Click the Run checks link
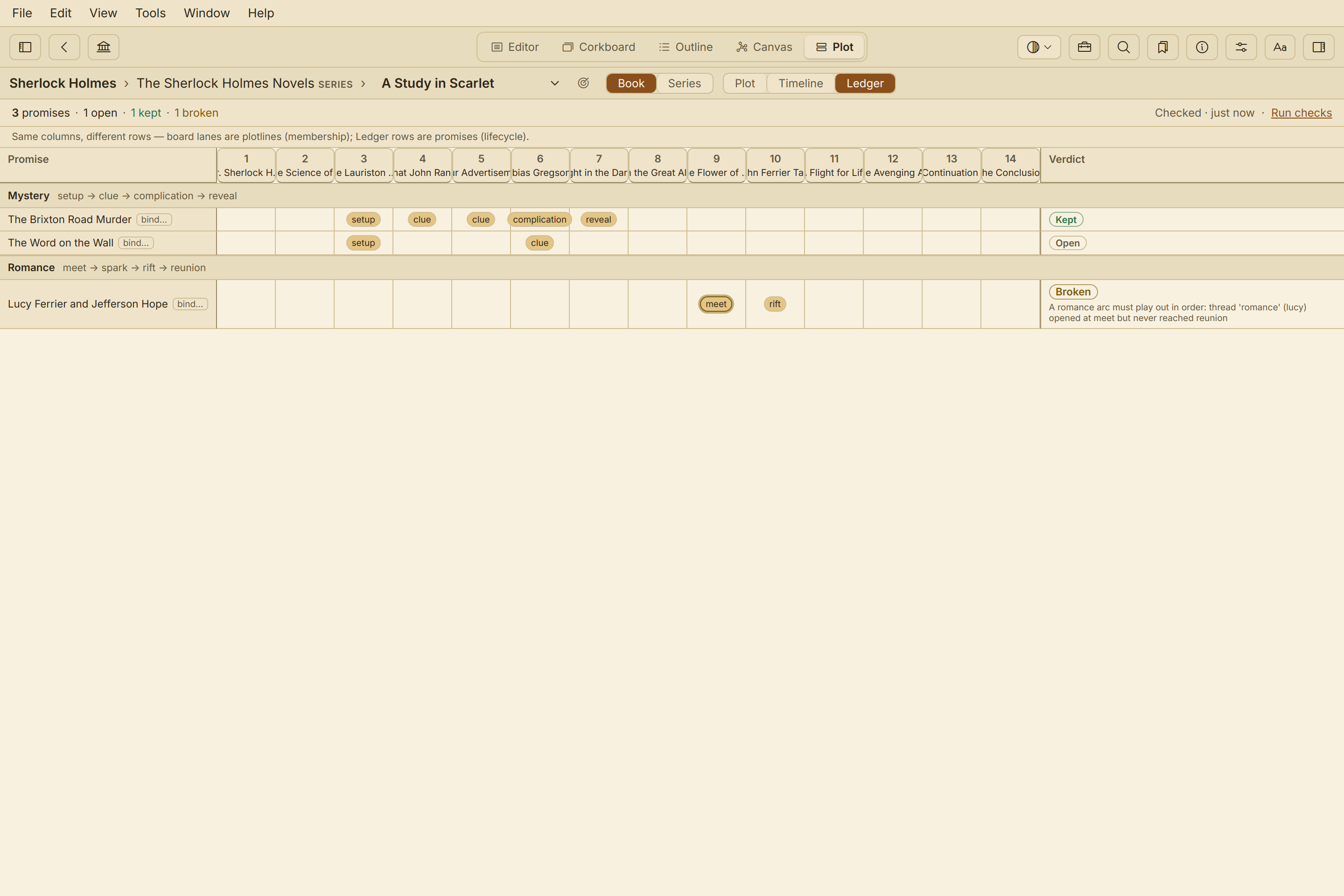 pos(1301,112)
